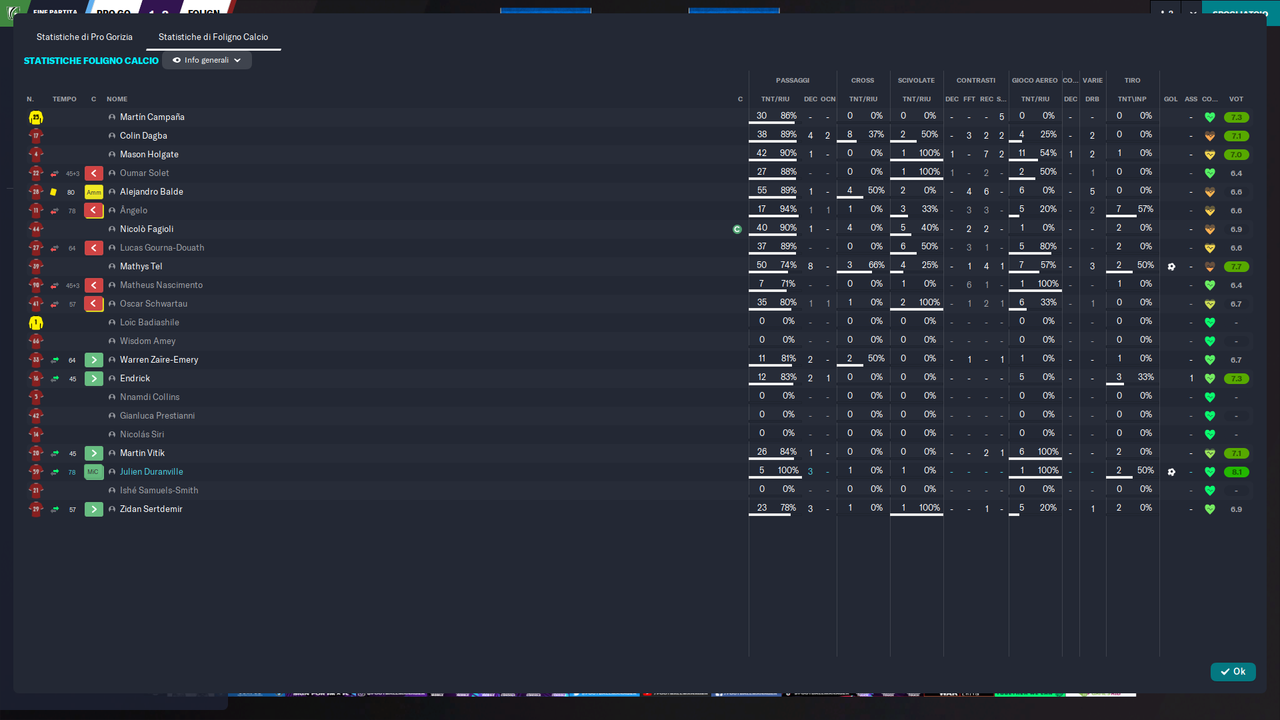Image resolution: width=1280 pixels, height=720 pixels.
Task: Open Julien Duranville's player profile link
Action: [x=152, y=472]
